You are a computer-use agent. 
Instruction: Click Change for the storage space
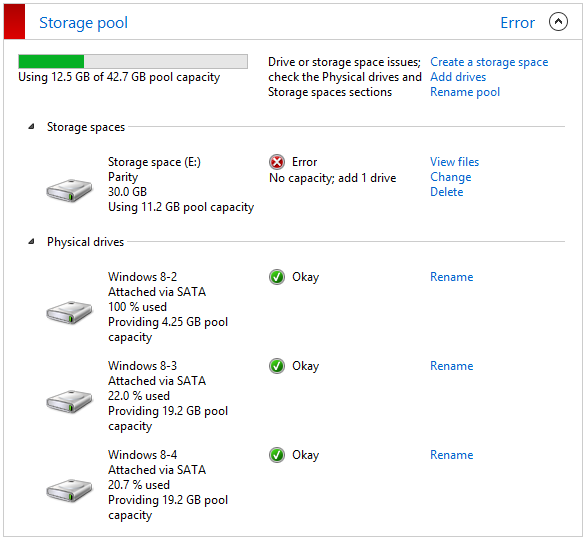pos(450,177)
